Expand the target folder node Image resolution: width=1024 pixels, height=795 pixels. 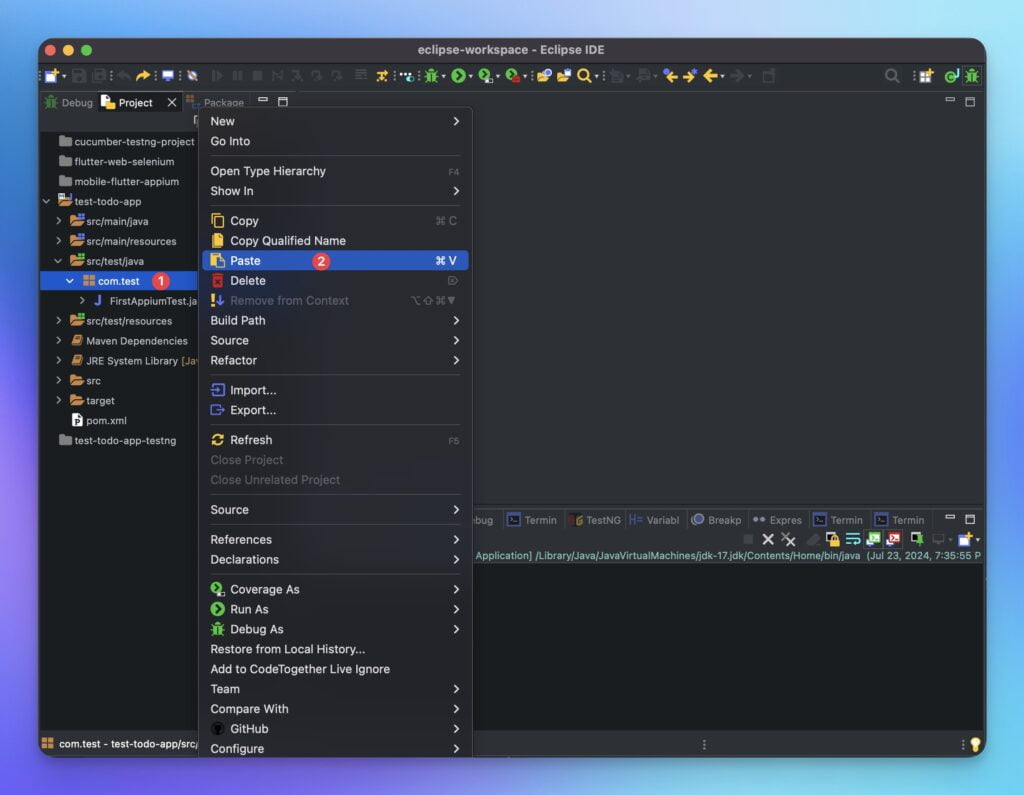point(59,400)
